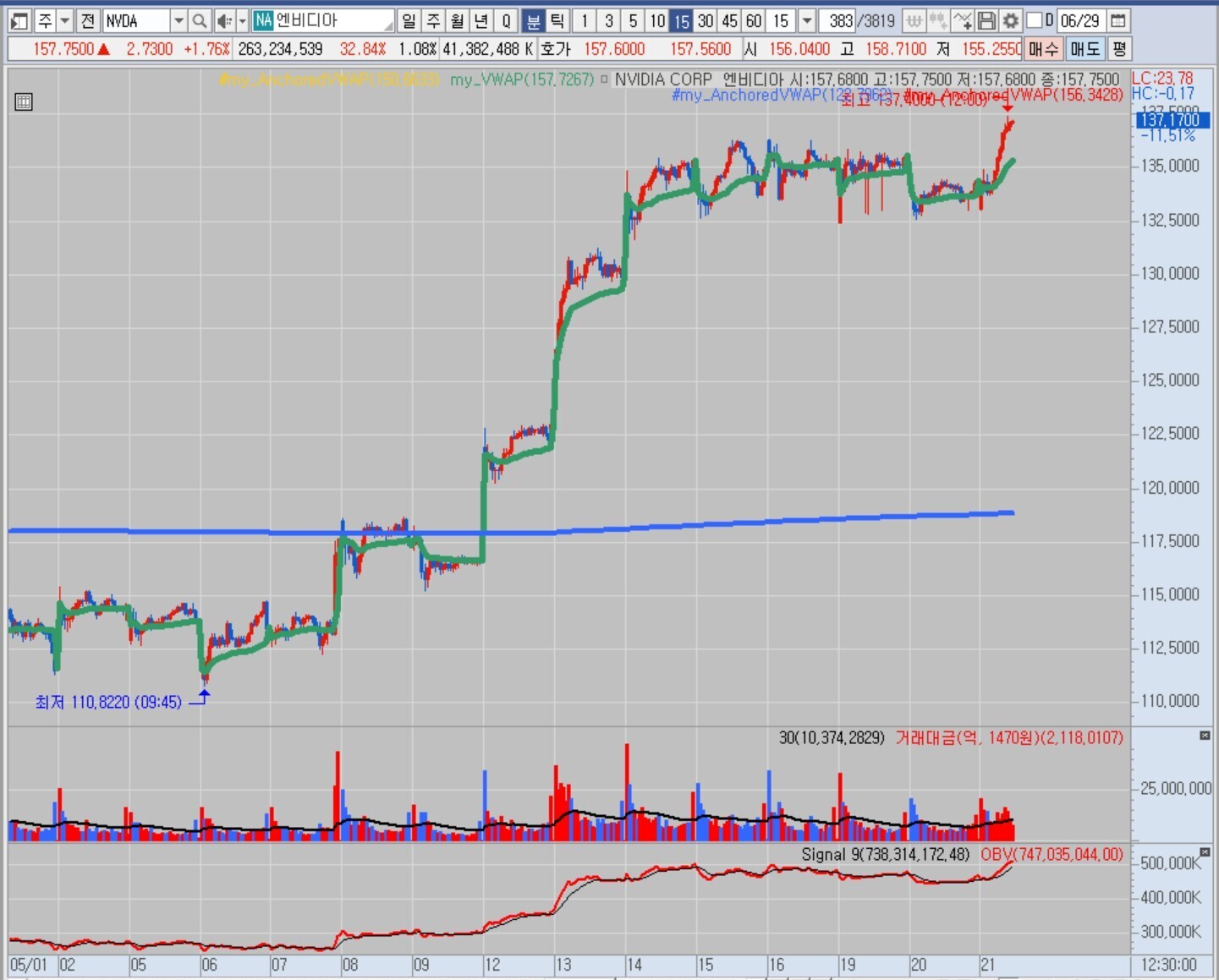
Task: Click the Signal 9 legend label
Action: 885,855
